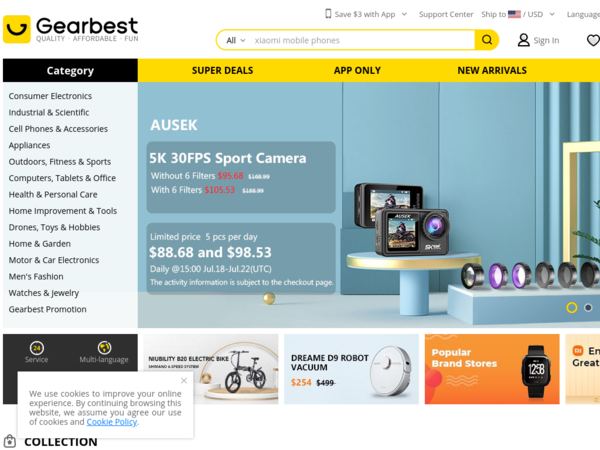Click the Collection shopping bag icon

pyautogui.click(x=10, y=441)
